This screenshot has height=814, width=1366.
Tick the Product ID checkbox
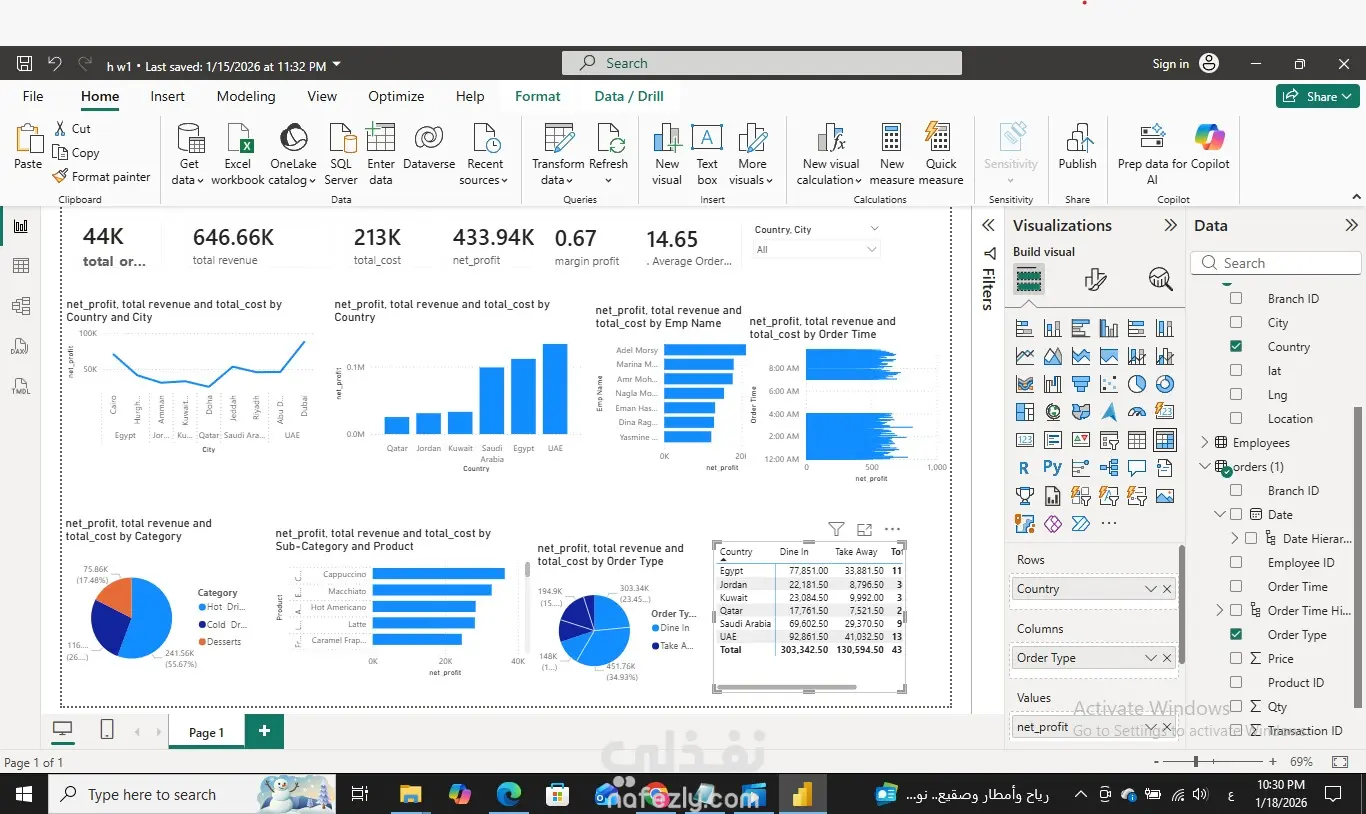(x=1236, y=683)
